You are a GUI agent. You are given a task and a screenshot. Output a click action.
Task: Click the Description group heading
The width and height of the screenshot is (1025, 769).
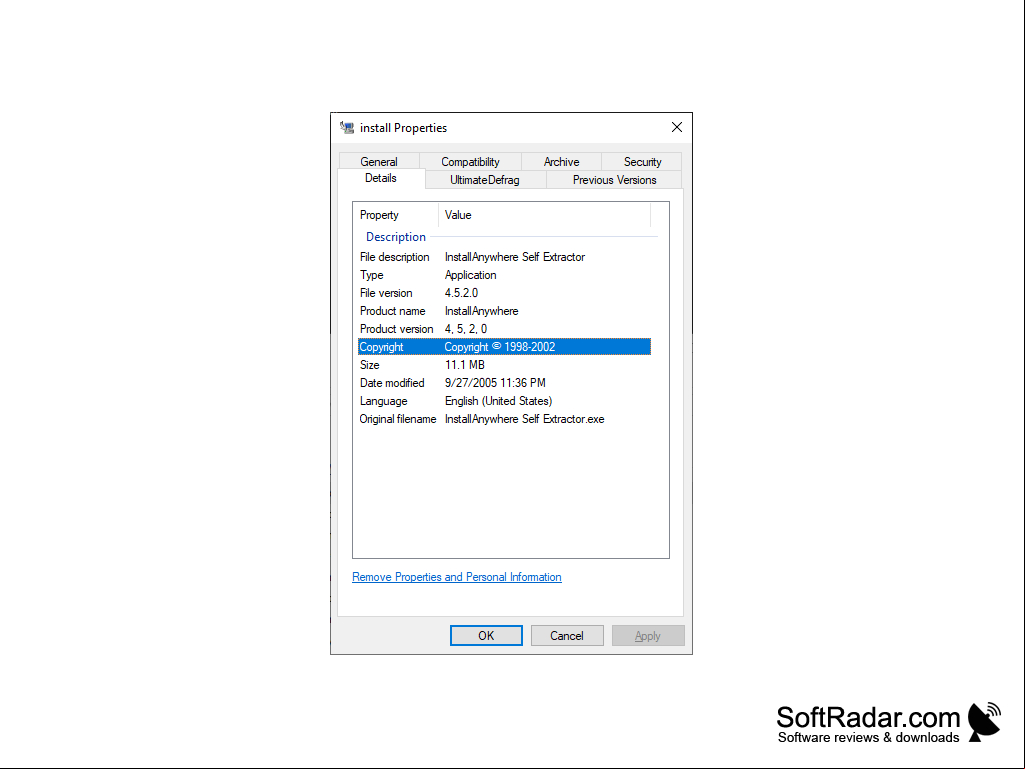[x=395, y=237]
